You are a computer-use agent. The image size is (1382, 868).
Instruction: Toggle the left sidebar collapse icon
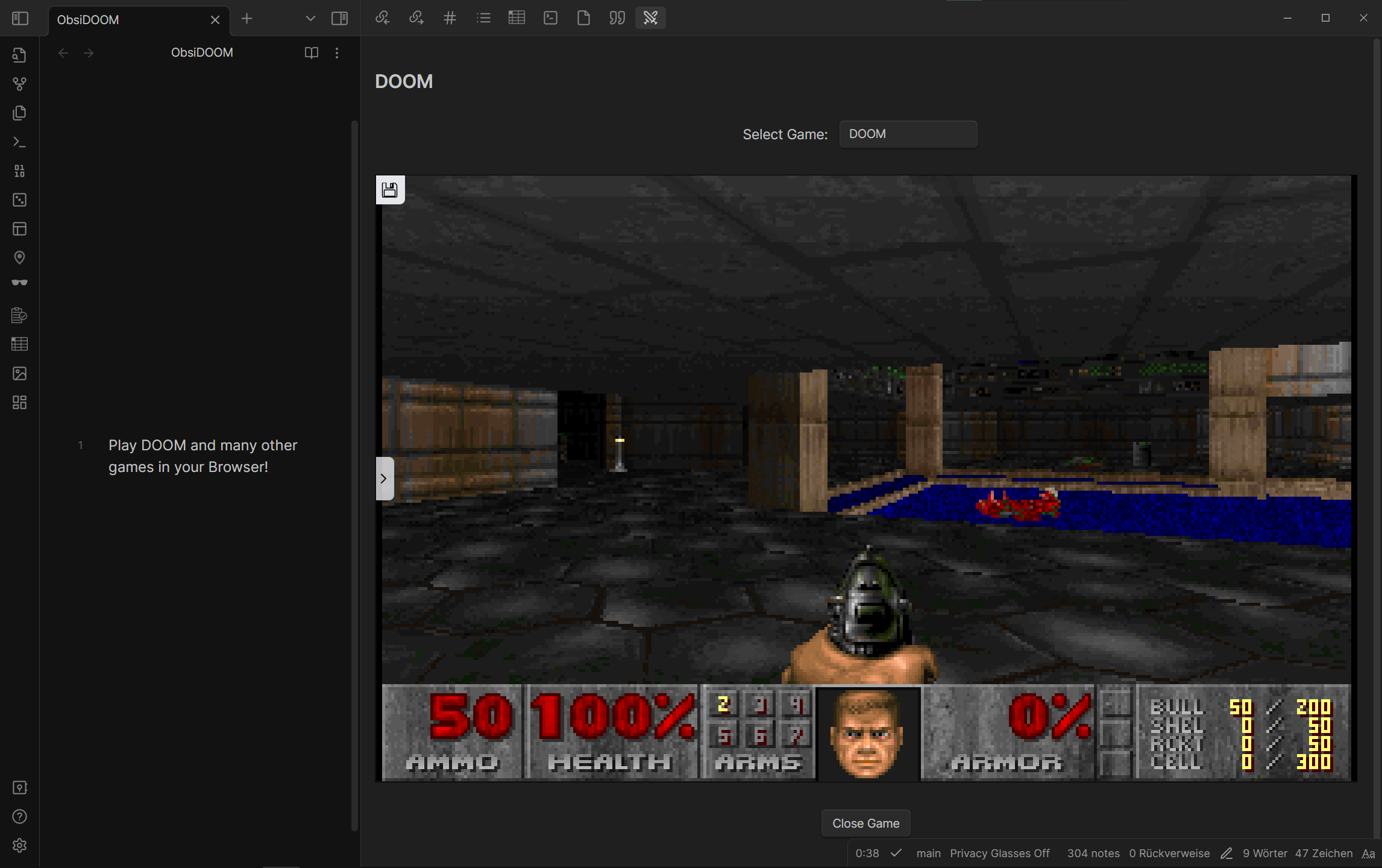coord(20,19)
